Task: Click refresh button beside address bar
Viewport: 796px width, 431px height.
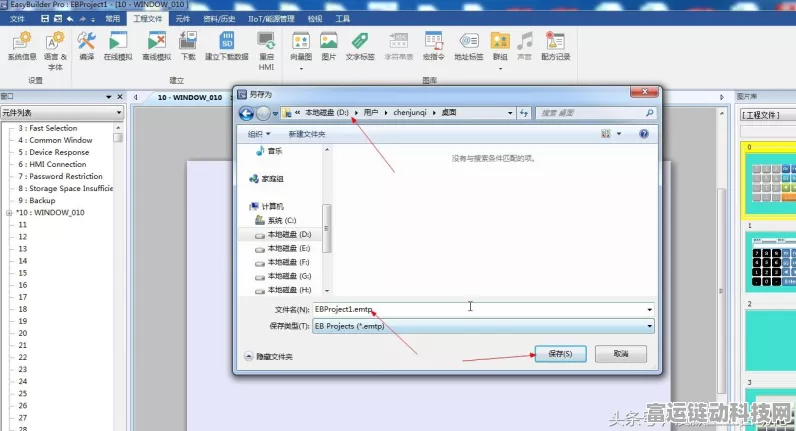Action: click(524, 113)
